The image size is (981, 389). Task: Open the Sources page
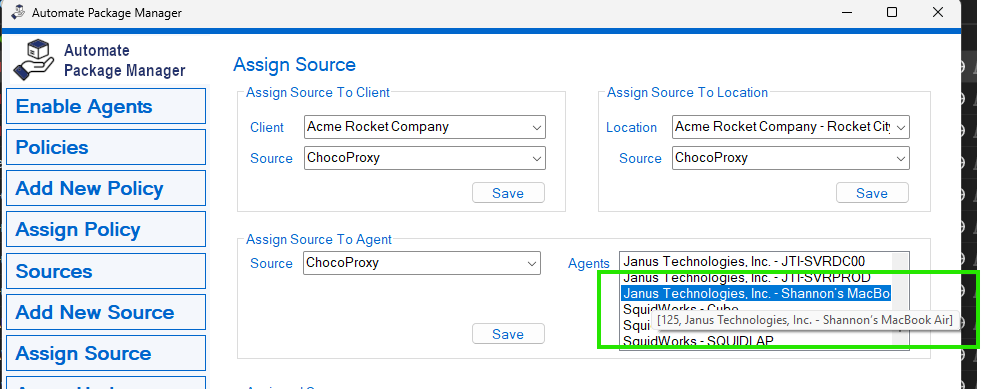pyautogui.click(x=106, y=271)
